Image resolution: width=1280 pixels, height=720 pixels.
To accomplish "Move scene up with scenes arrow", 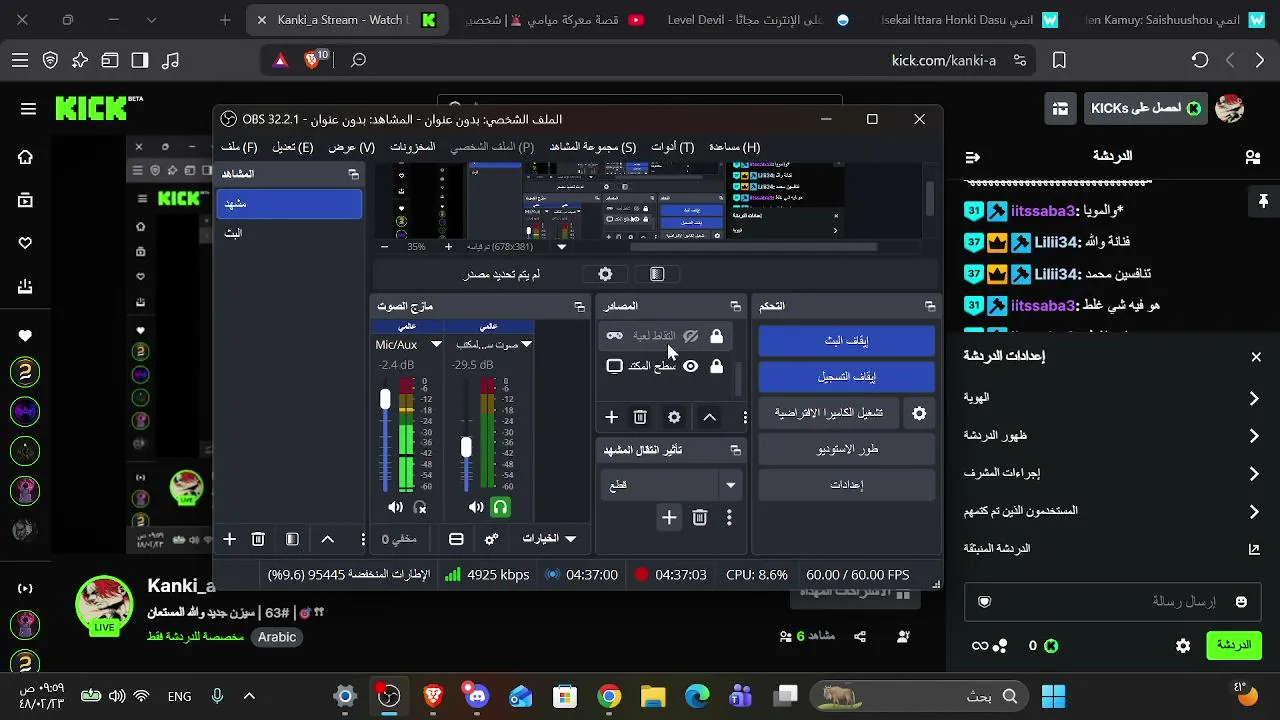I will [327, 539].
